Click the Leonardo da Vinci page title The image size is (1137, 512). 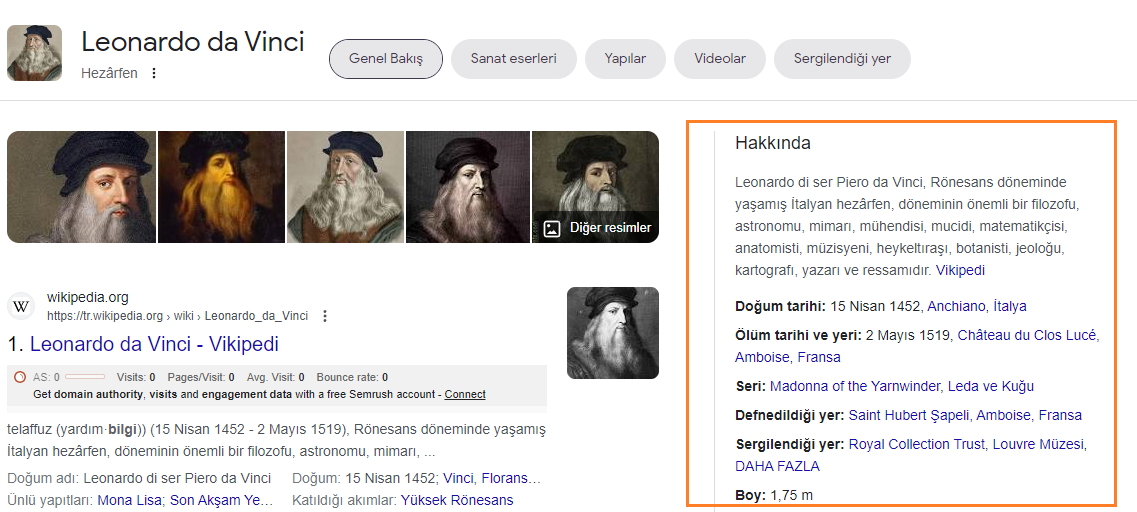click(x=192, y=42)
